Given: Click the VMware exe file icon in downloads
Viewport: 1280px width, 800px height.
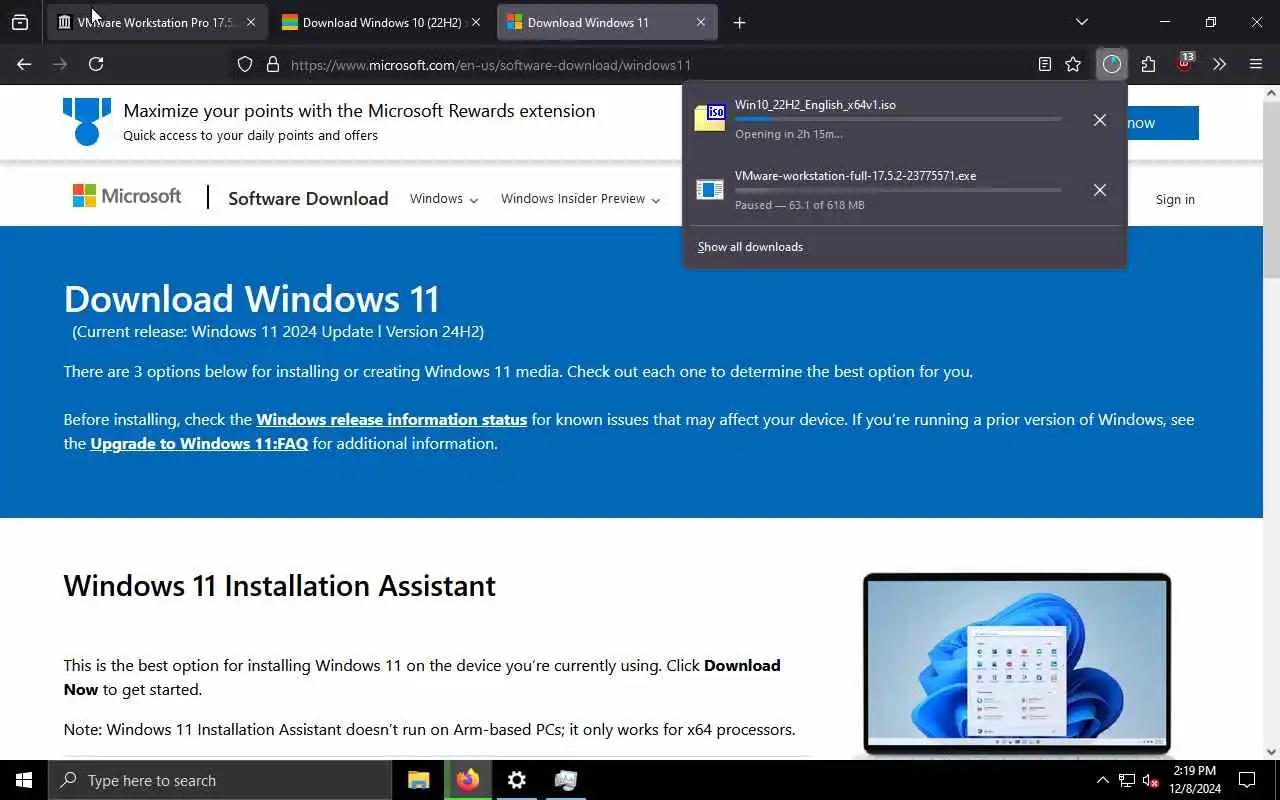Looking at the screenshot, I should tap(710, 190).
